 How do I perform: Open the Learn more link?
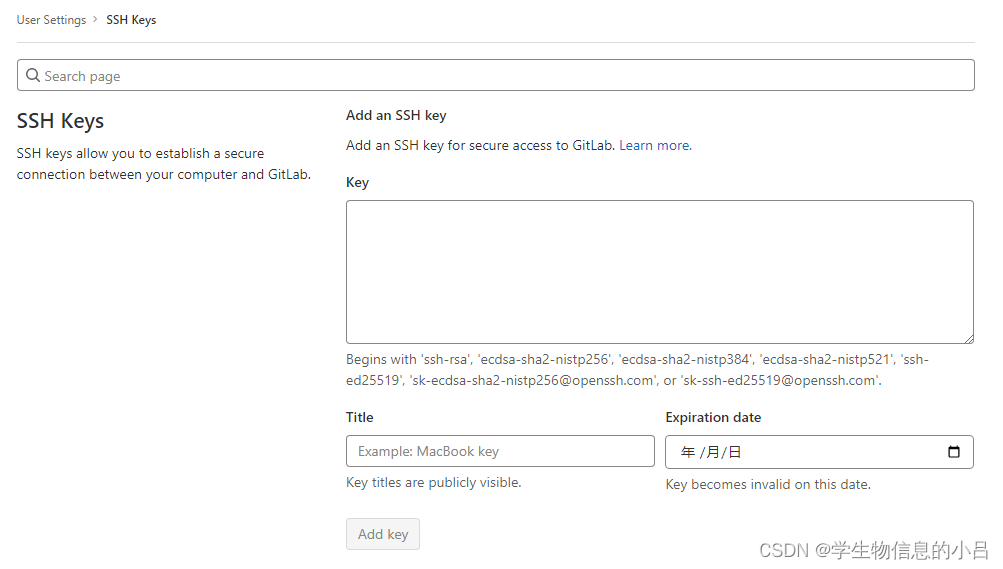[654, 146]
